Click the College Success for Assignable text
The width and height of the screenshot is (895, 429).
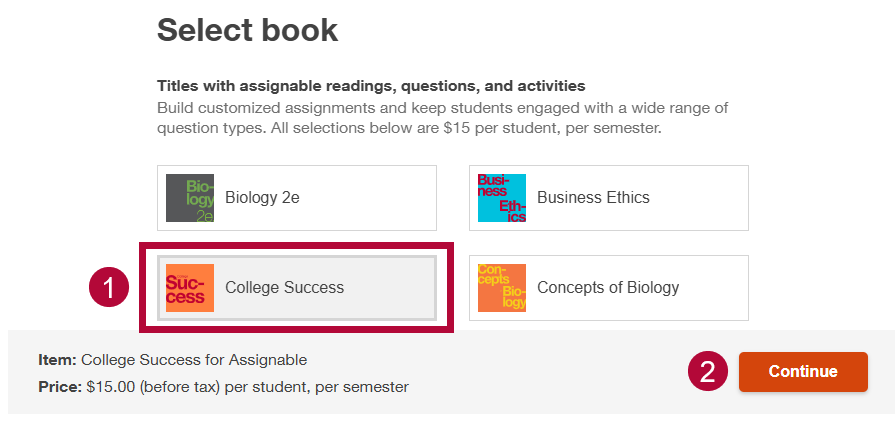(194, 360)
